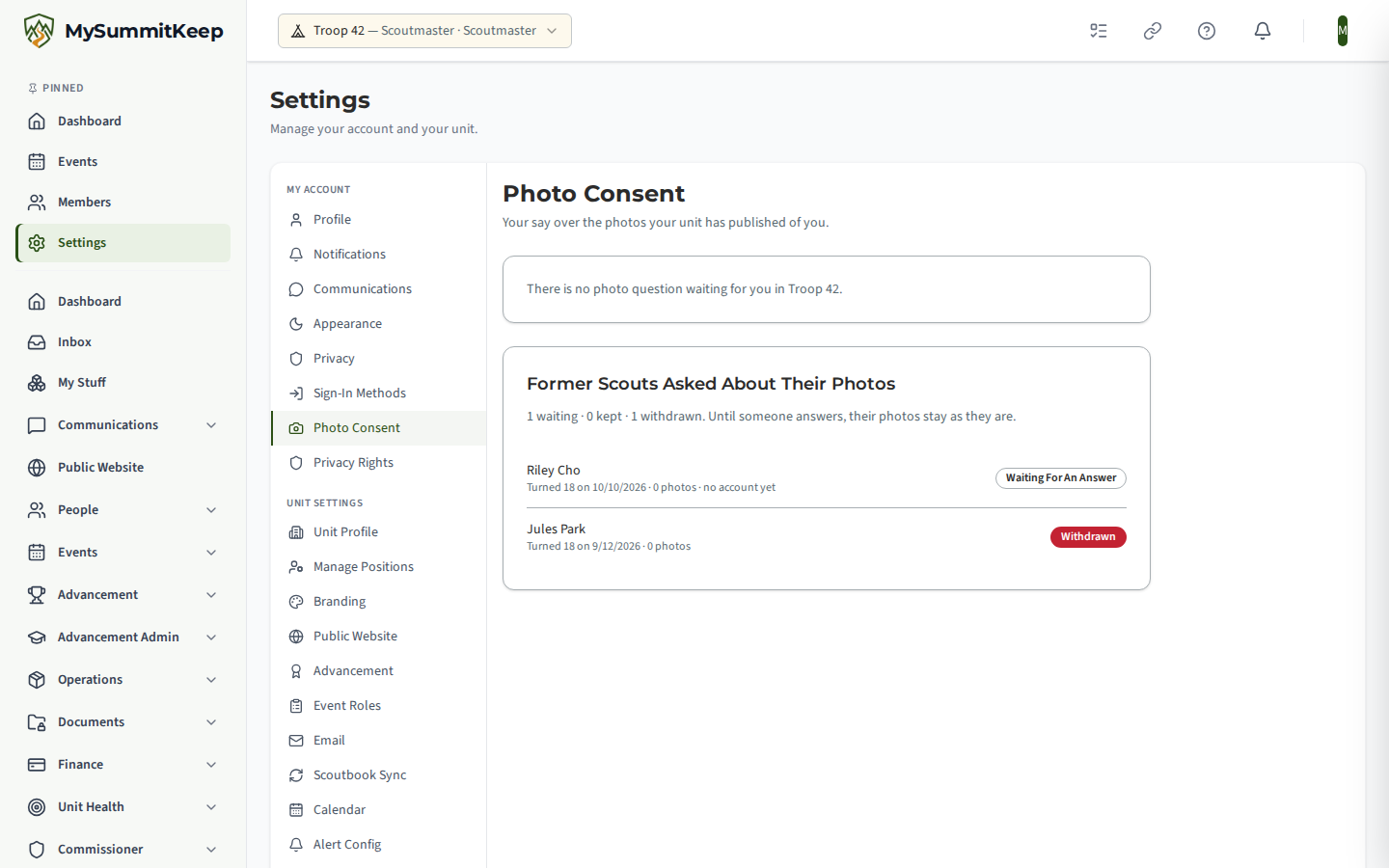Expand the Unit Health sidebar section
The image size is (1389, 868).
(123, 807)
